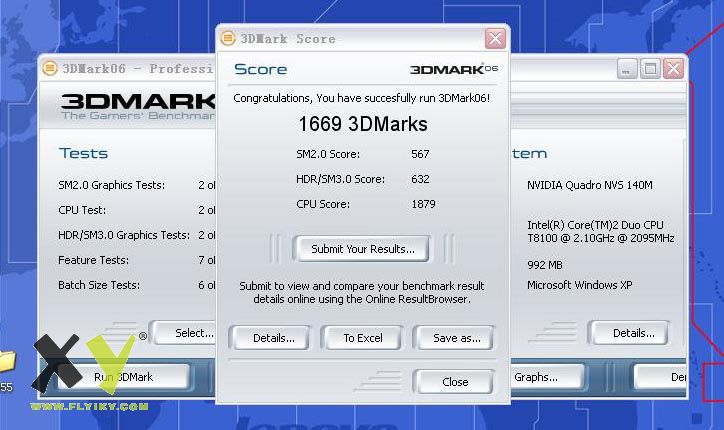Click the Save as button
The height and width of the screenshot is (430, 724).
456,338
